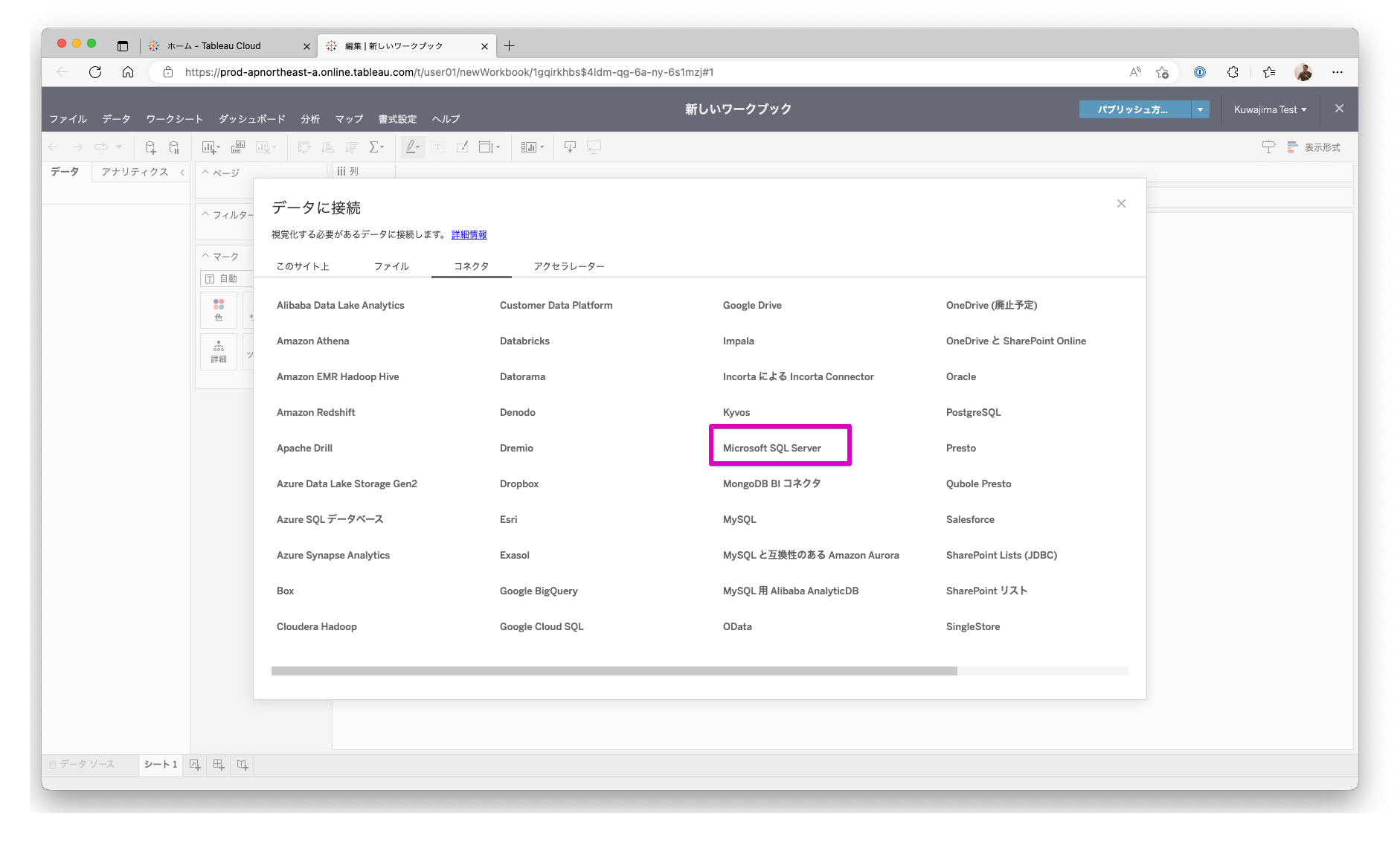Open the mark type 自動 dropdown

click(226, 279)
